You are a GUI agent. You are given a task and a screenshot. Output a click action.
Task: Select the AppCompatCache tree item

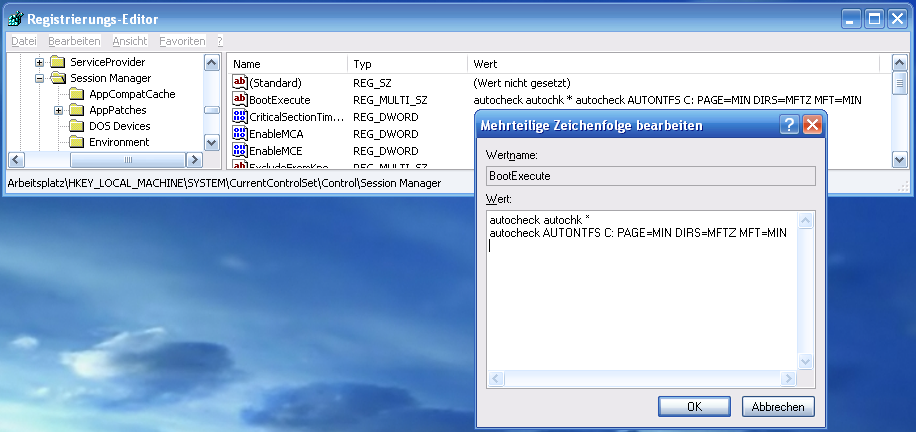pyautogui.click(x=132, y=94)
